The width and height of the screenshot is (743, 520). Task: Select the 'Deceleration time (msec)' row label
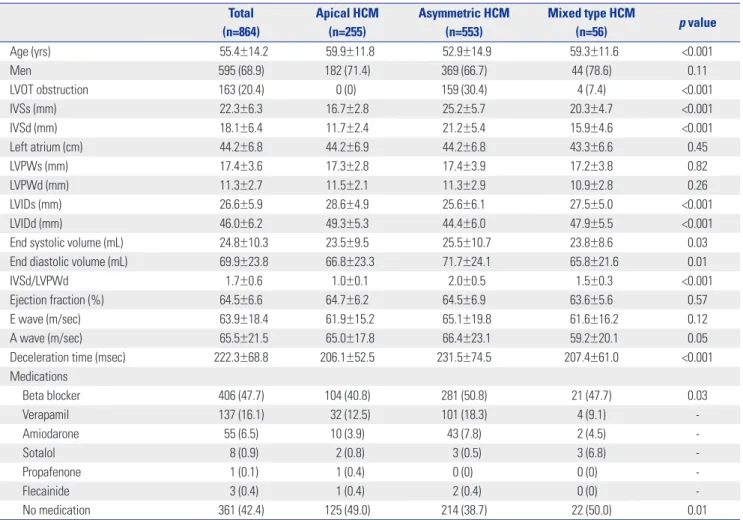tap(67, 357)
